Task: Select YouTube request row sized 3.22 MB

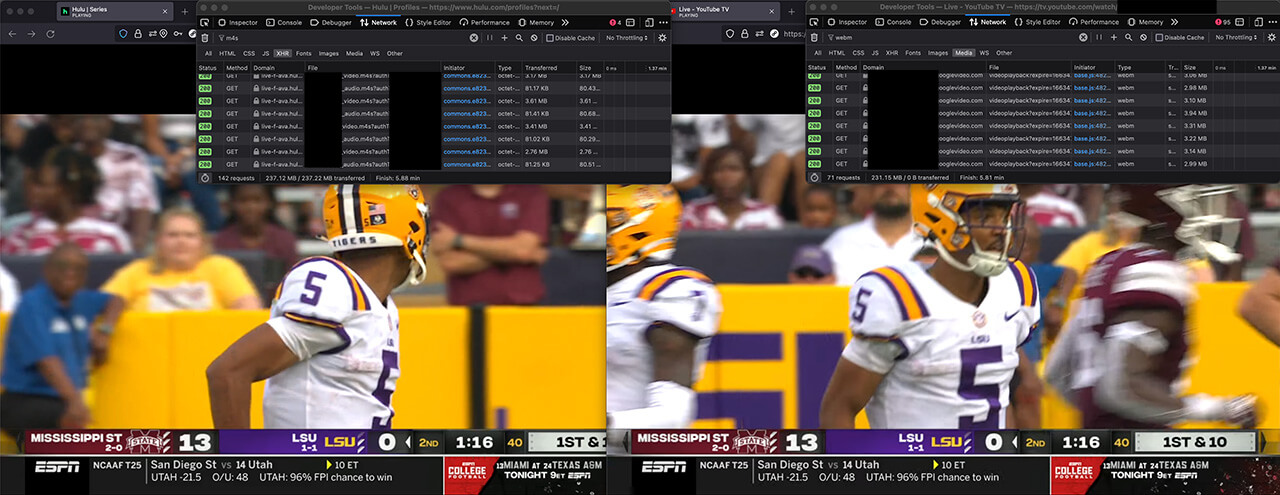Action: click(1043, 138)
